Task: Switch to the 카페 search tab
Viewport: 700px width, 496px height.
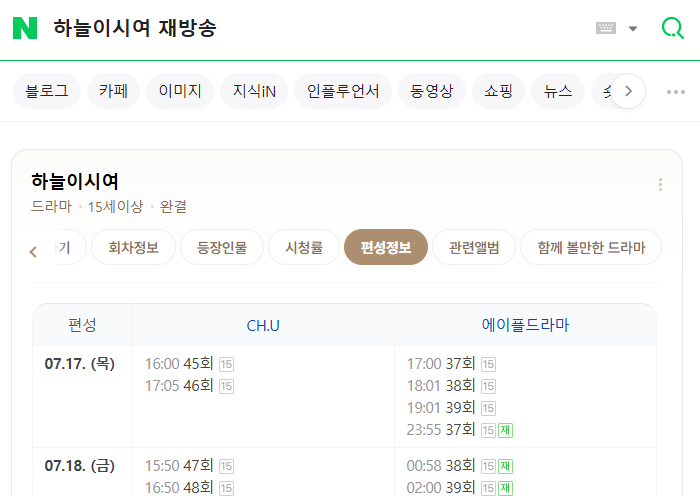Action: point(113,91)
